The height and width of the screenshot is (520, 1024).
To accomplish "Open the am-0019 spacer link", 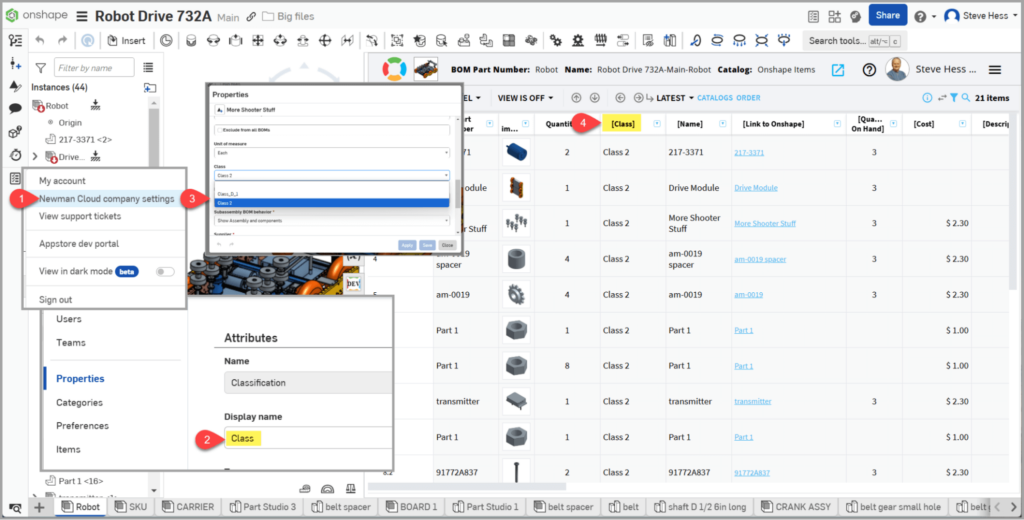I will click(x=760, y=259).
